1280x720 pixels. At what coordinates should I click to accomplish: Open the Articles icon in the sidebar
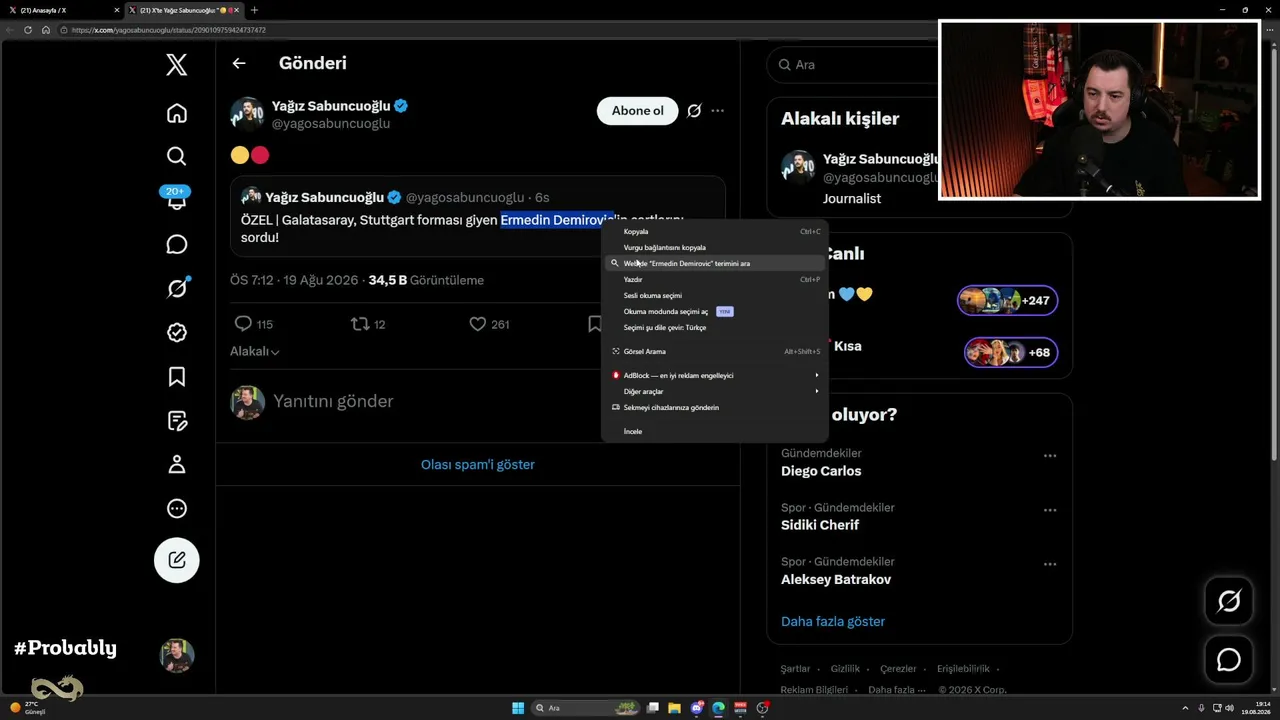coord(176,420)
